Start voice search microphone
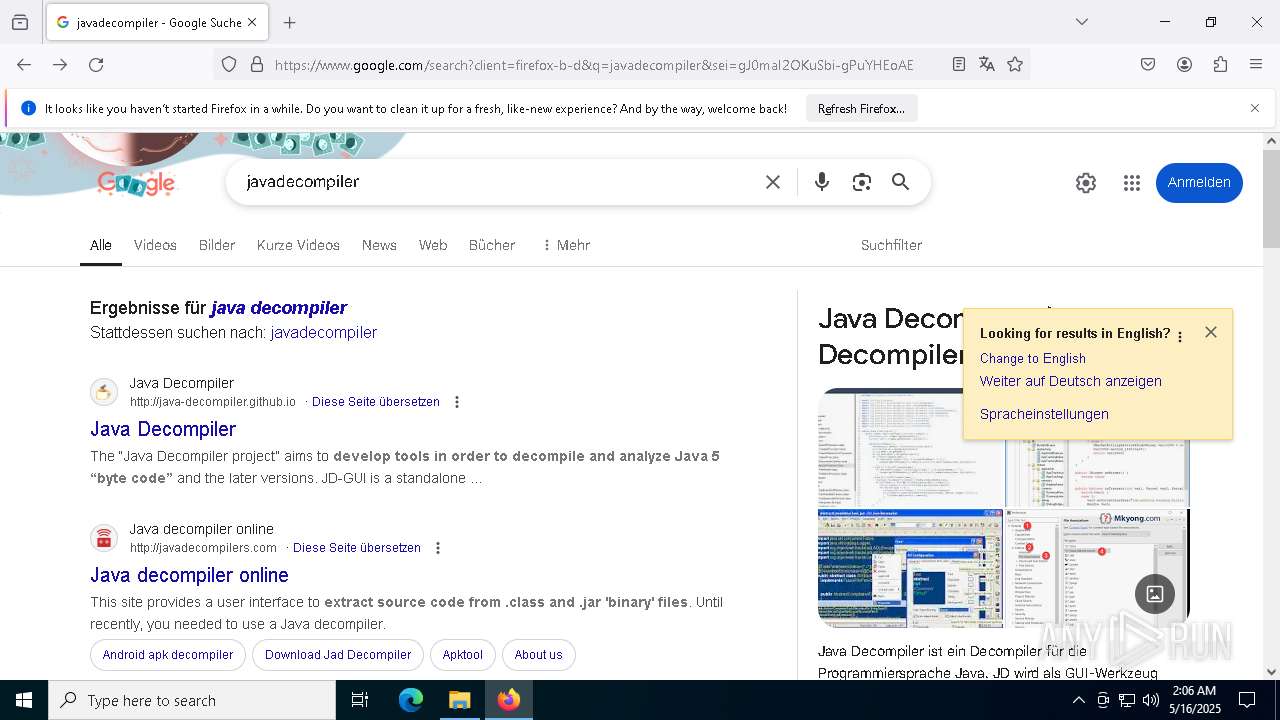Viewport: 1280px width, 720px height. coord(822,182)
